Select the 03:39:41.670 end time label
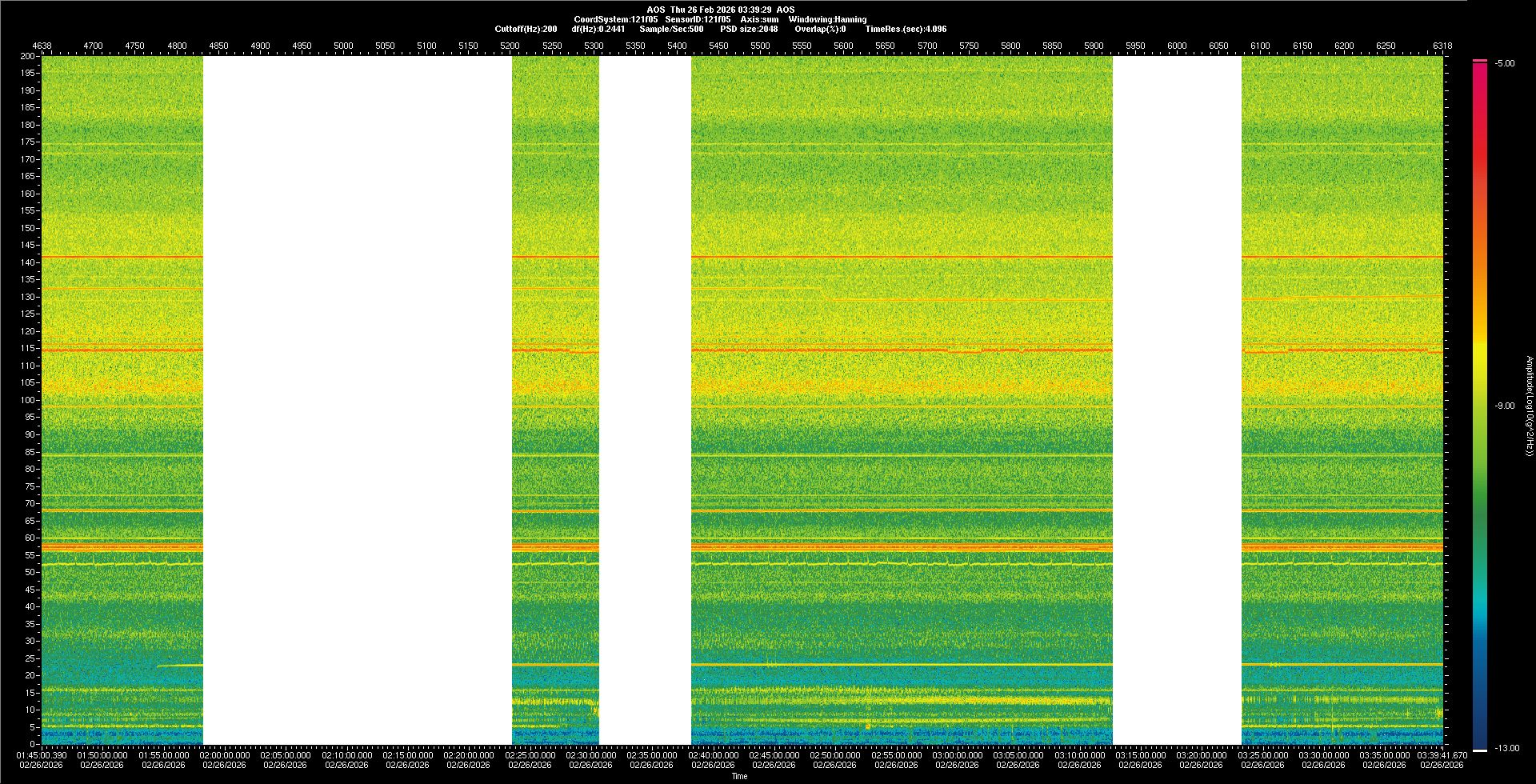1536x784 pixels. [x=1442, y=755]
